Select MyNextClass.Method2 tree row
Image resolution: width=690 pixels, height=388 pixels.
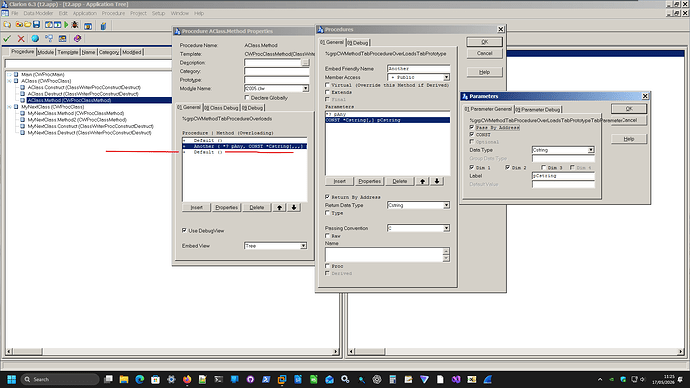pos(77,120)
